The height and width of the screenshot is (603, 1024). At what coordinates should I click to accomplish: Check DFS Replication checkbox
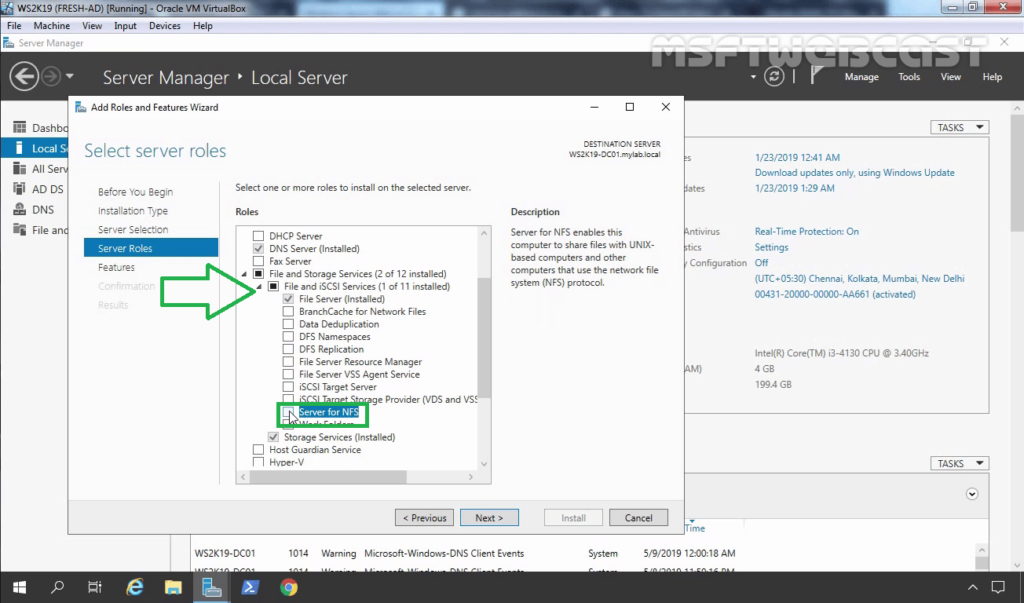[x=288, y=349]
